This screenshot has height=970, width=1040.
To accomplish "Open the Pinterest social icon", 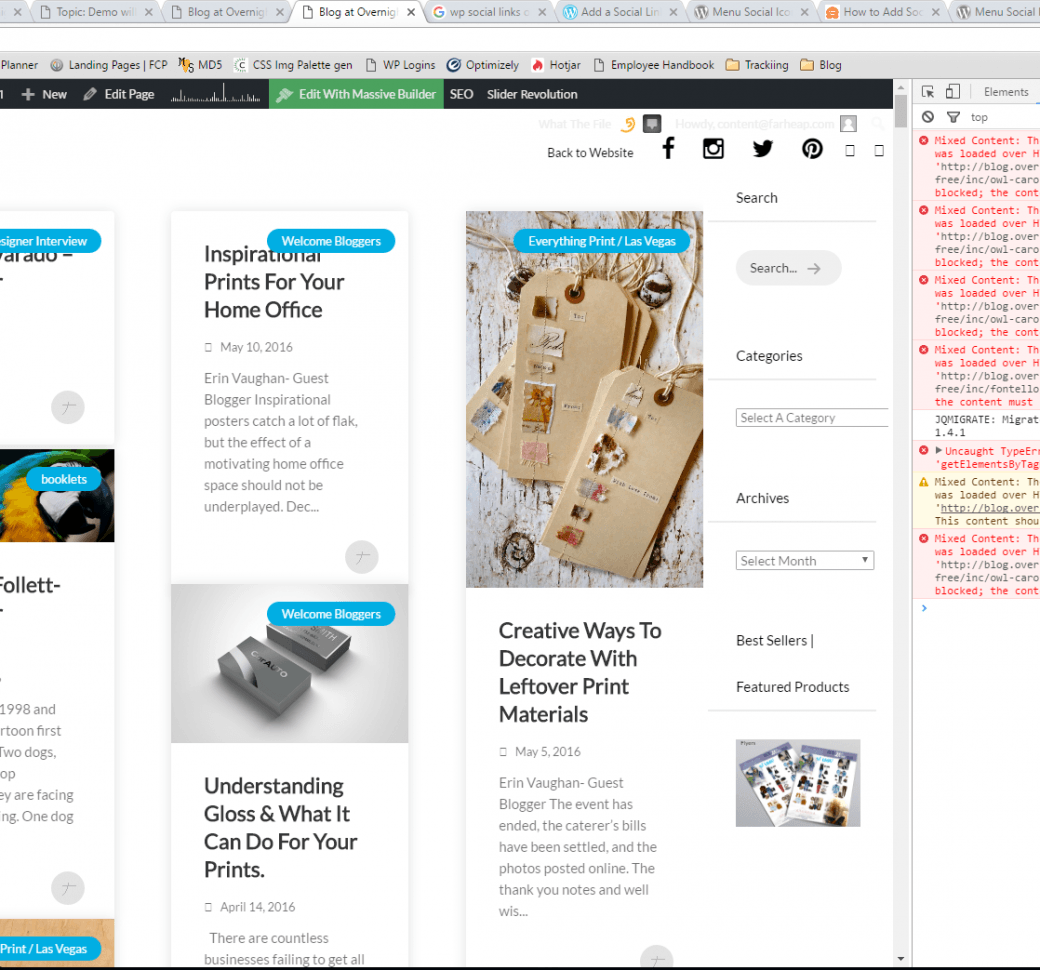I will (x=812, y=149).
